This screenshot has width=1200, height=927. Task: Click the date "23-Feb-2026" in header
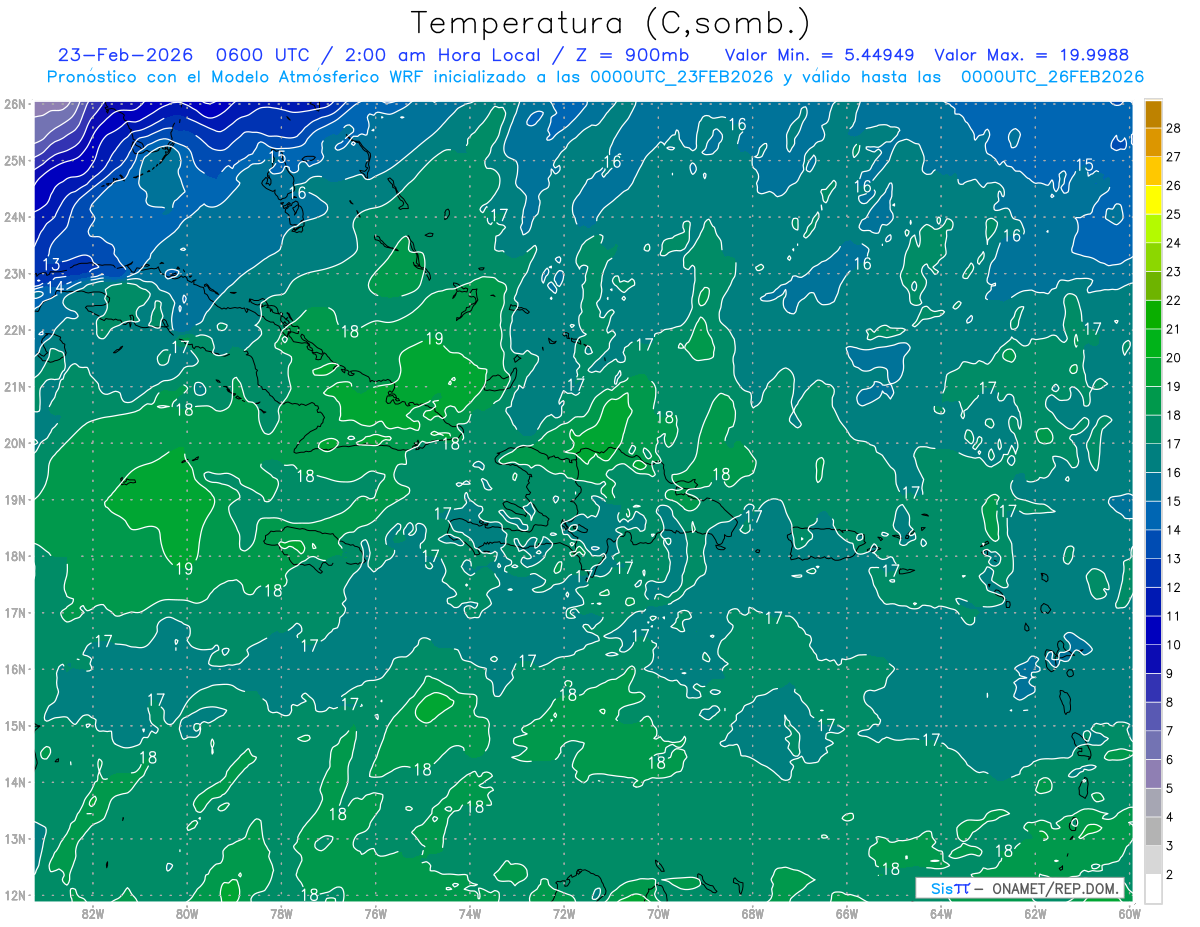click(x=125, y=55)
